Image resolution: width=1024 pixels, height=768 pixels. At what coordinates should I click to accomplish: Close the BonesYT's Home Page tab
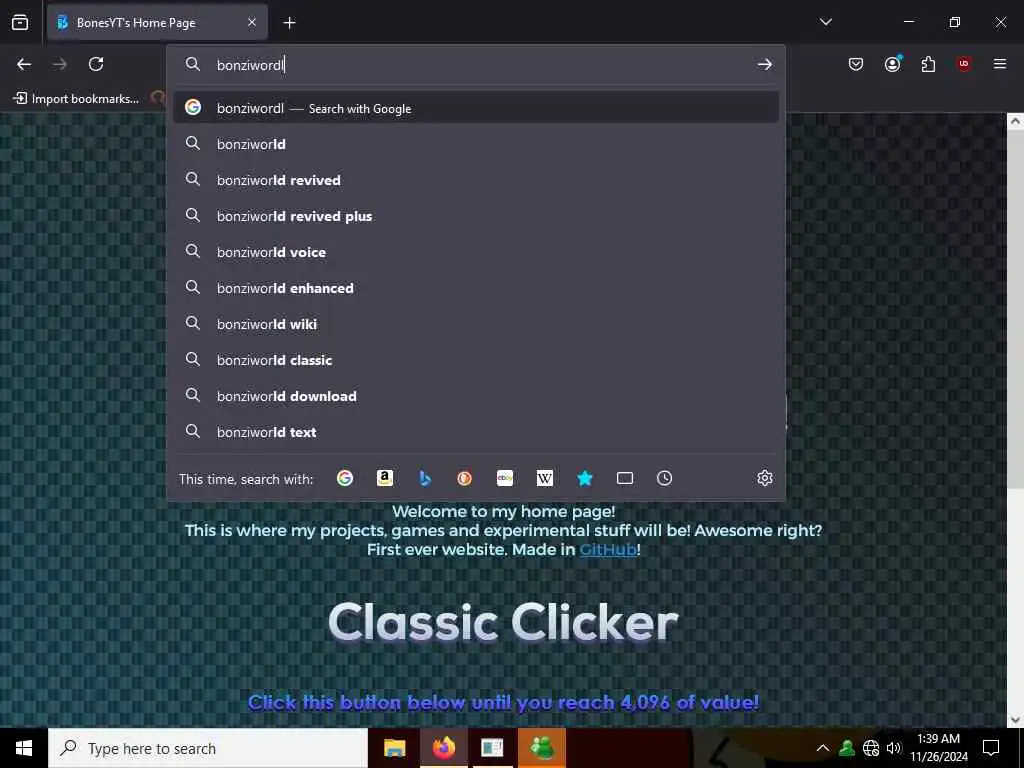click(252, 22)
